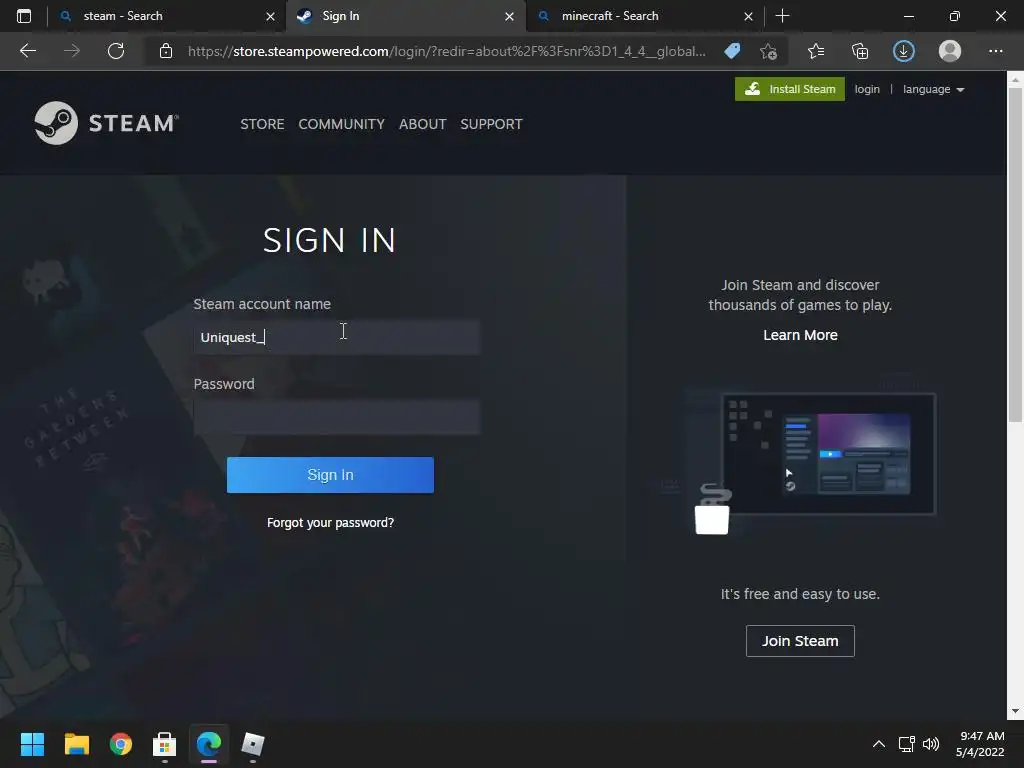Open the COMMUNITY menu
This screenshot has height=768, width=1024.
(342, 124)
